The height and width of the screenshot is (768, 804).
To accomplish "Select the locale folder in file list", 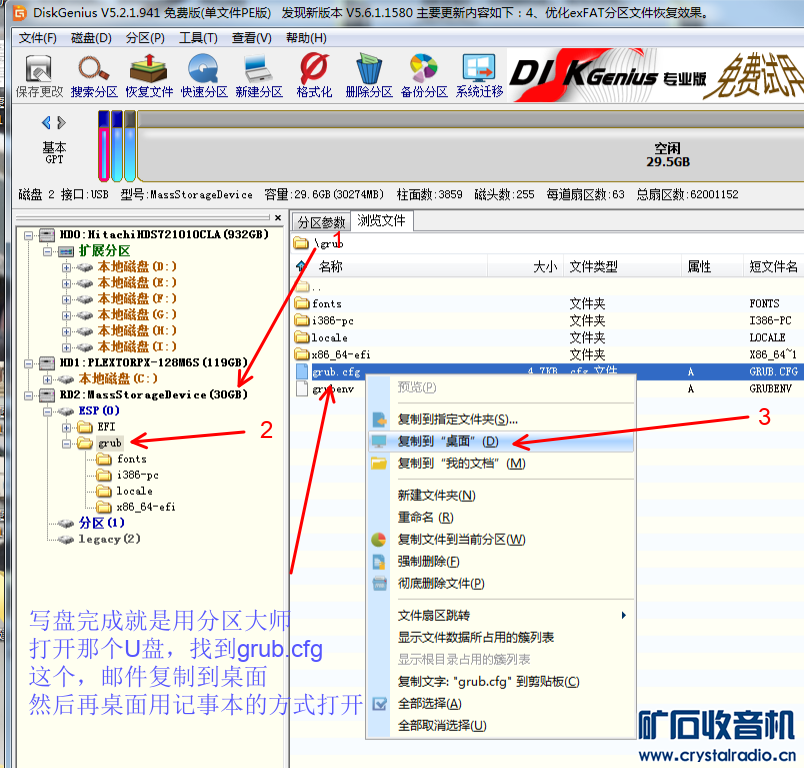I will [x=329, y=337].
